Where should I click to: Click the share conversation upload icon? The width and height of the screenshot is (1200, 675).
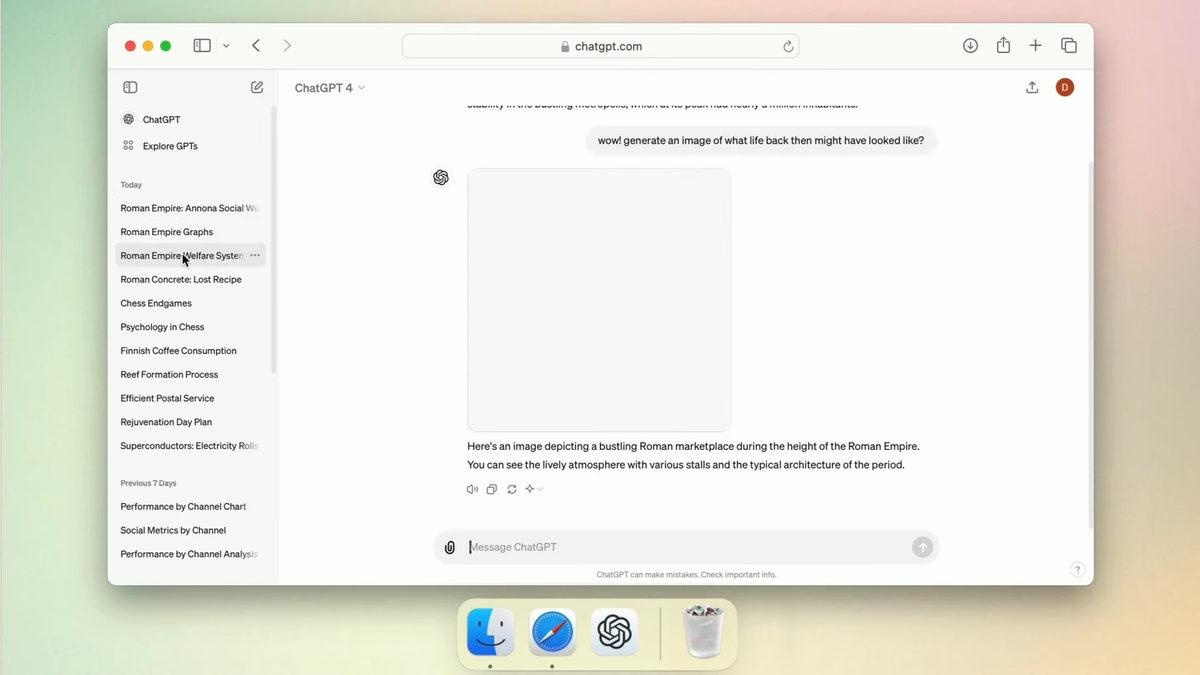click(1032, 88)
